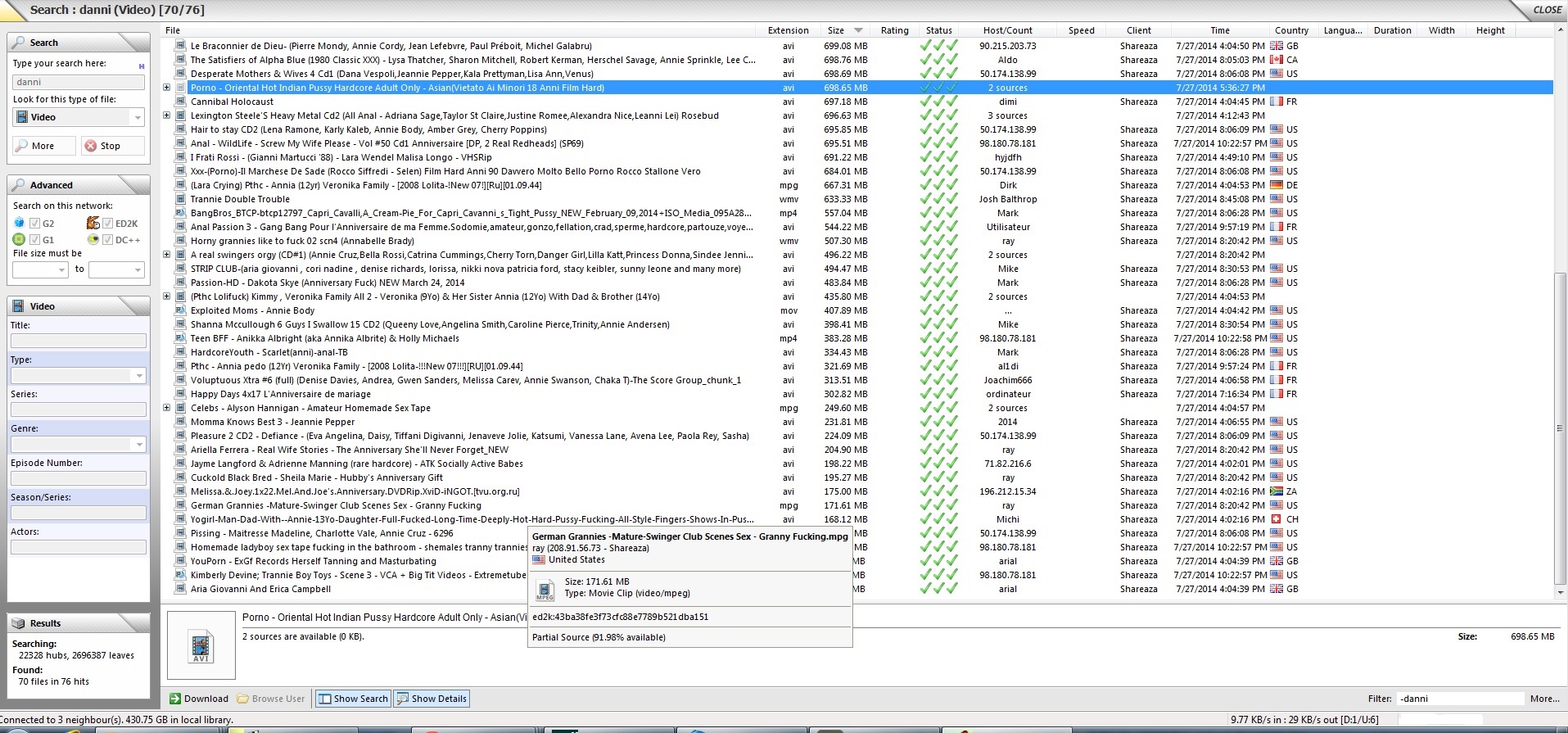Expand the Genre dropdown in Video panel

[x=138, y=444]
